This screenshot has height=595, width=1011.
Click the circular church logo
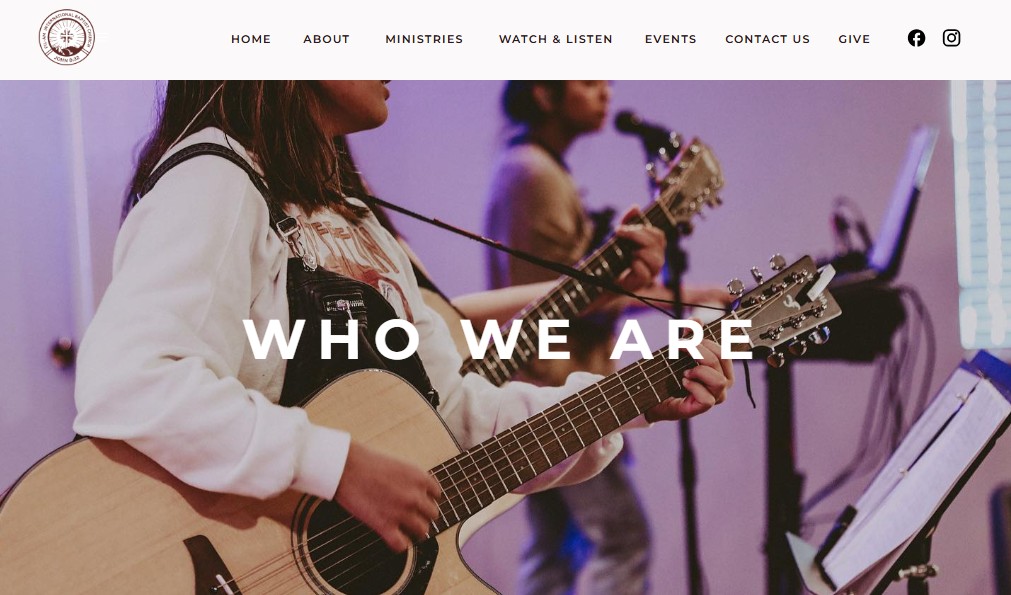(x=66, y=37)
